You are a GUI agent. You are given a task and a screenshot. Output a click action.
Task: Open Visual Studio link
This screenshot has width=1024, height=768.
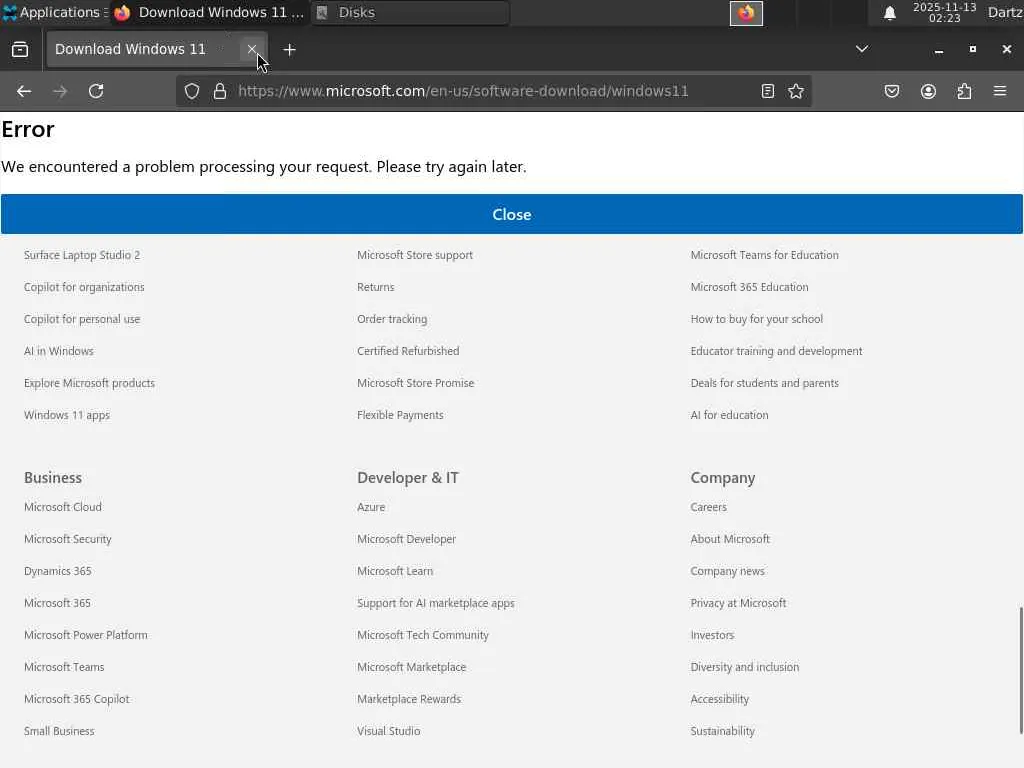(x=389, y=731)
